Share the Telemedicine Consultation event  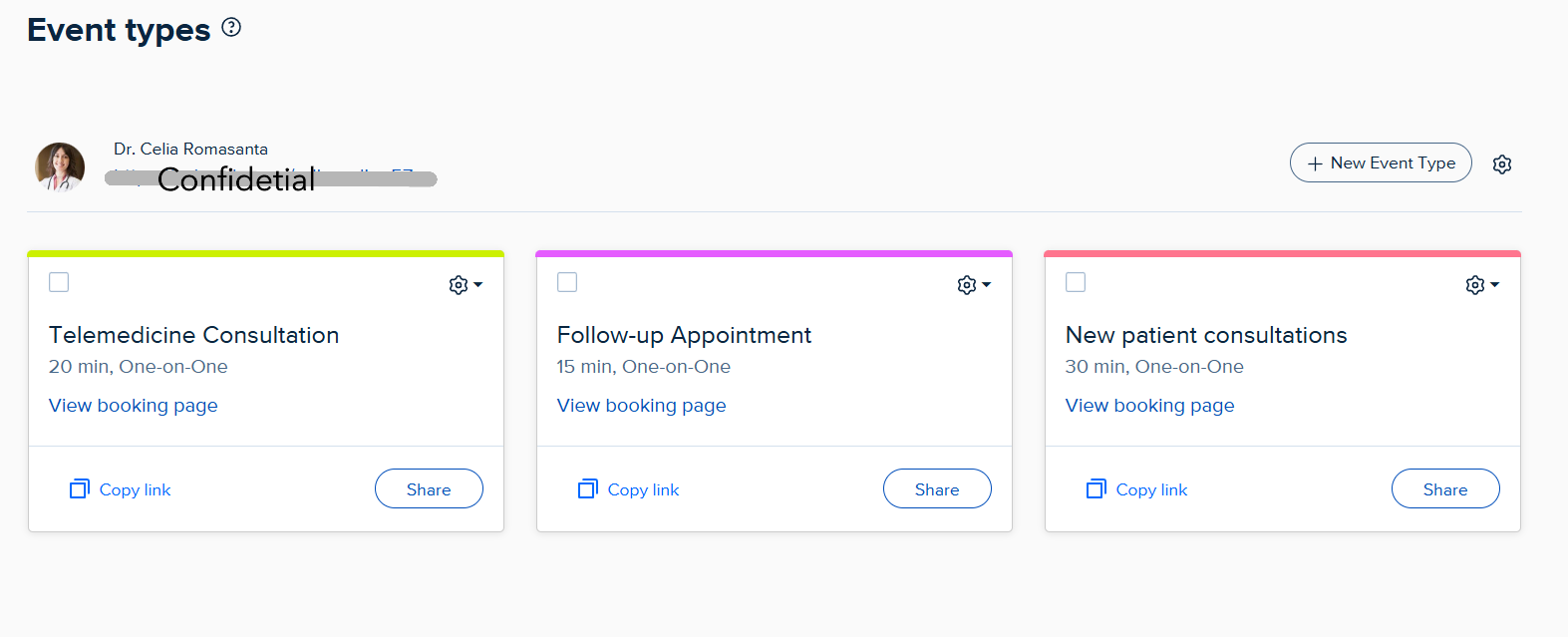429,488
